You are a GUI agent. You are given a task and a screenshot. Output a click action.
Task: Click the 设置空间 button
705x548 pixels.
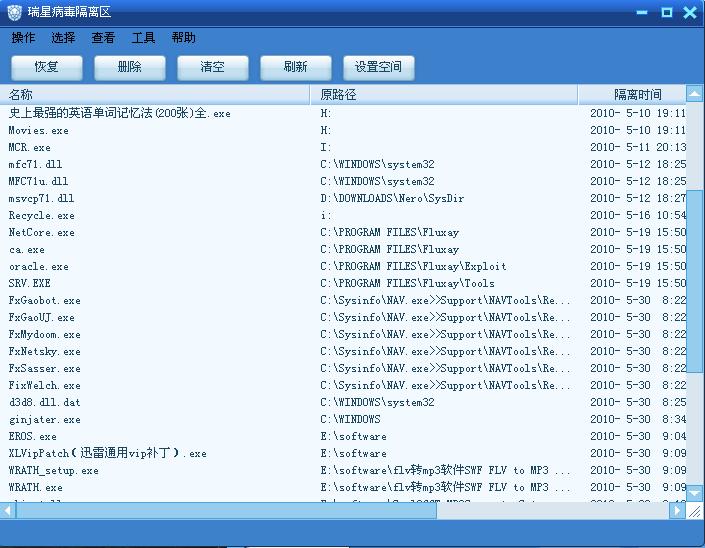click(x=379, y=67)
